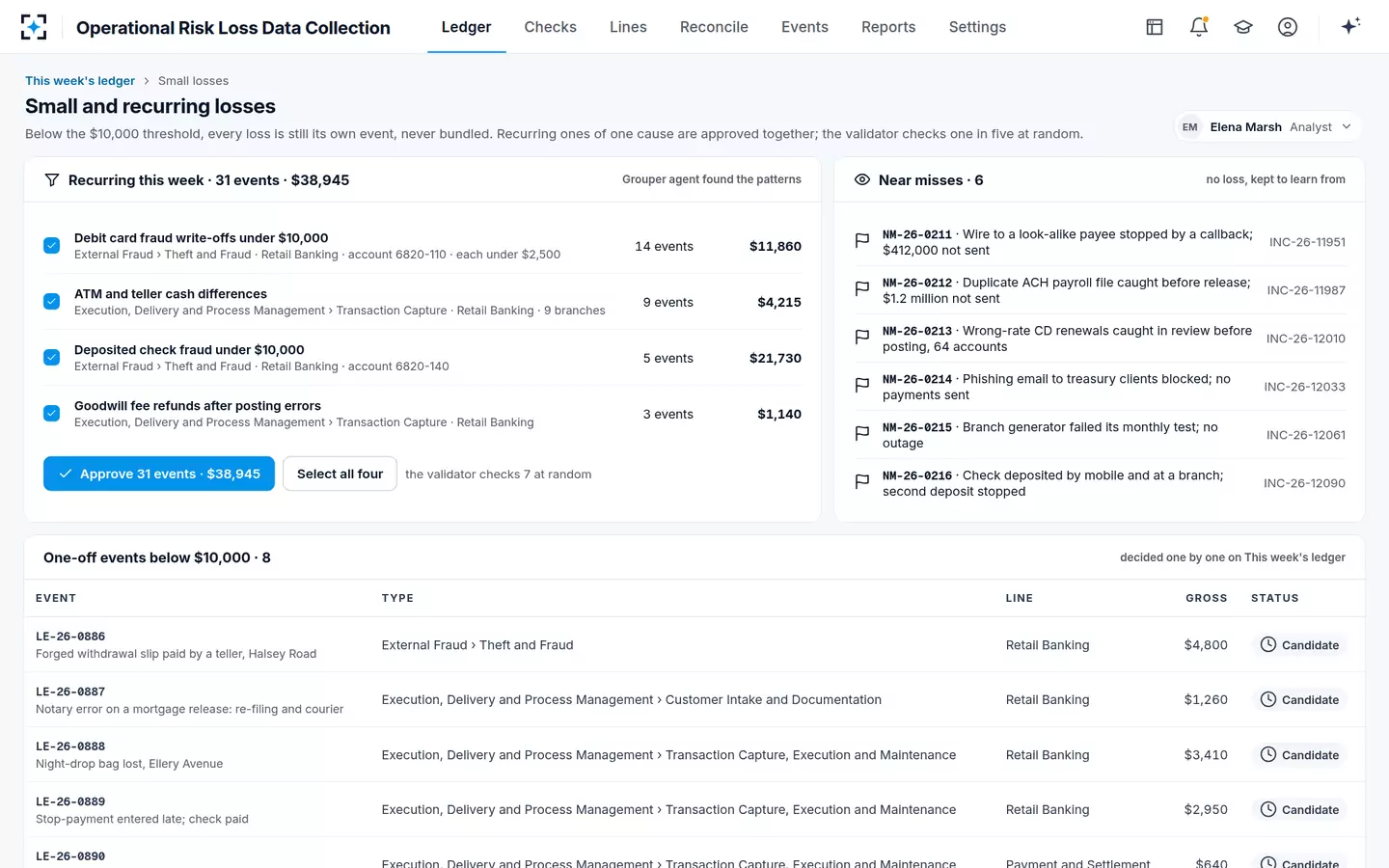The image size is (1389, 868).
Task: Open the graduation cap learning icon
Action: pos(1243,27)
